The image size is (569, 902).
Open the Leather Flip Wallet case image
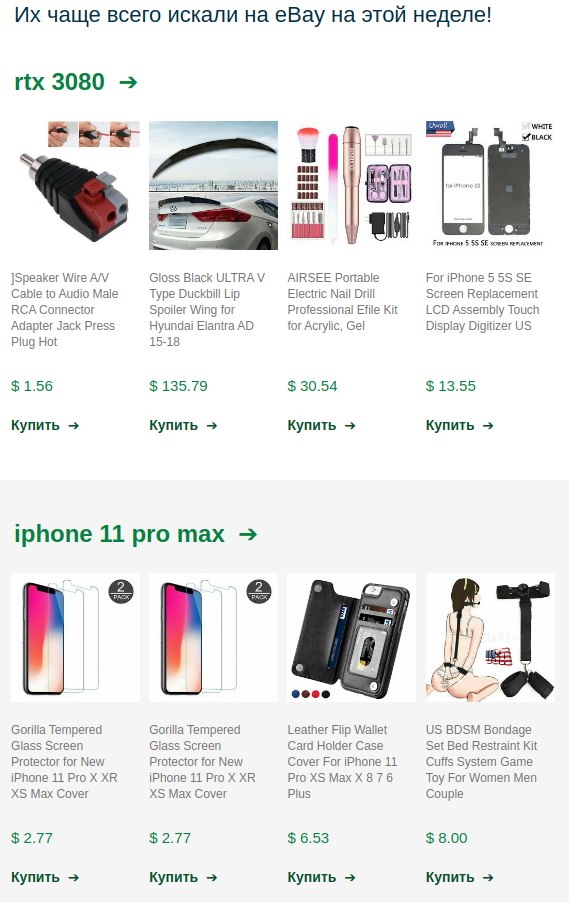(352, 637)
